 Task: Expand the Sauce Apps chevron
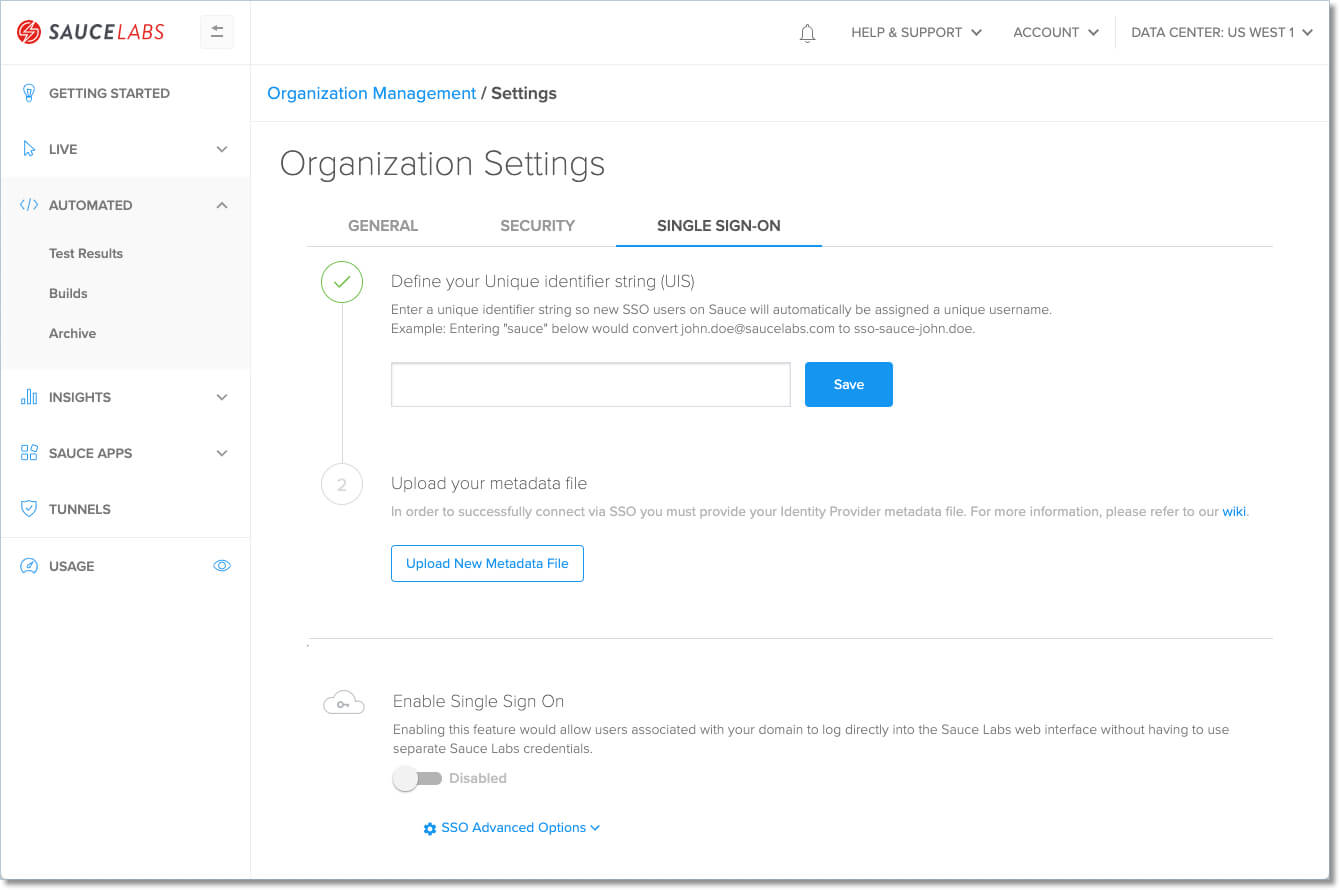pos(222,453)
